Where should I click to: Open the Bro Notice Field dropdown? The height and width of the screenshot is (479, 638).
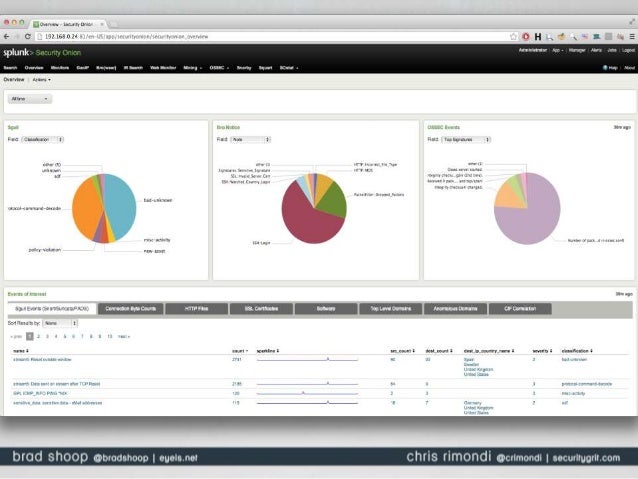tap(251, 140)
